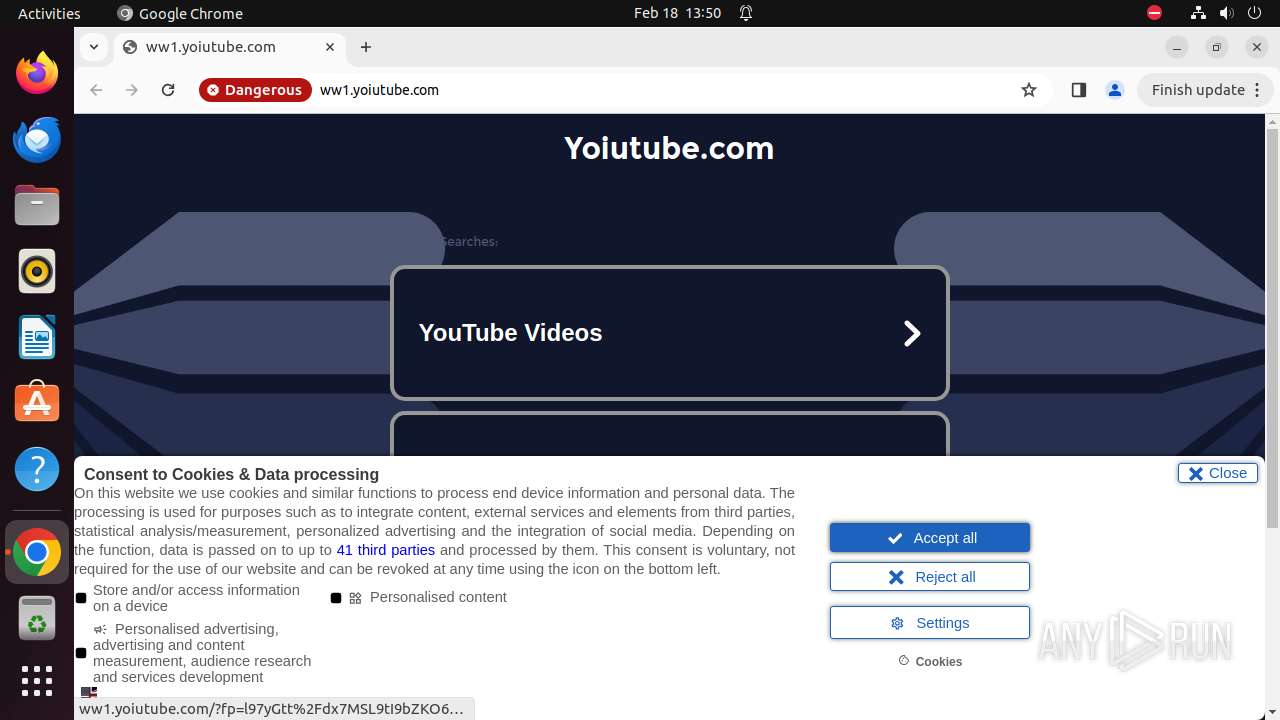Click the Consent to Cookies heading
Viewport: 1280px width, 720px height.
click(231, 474)
